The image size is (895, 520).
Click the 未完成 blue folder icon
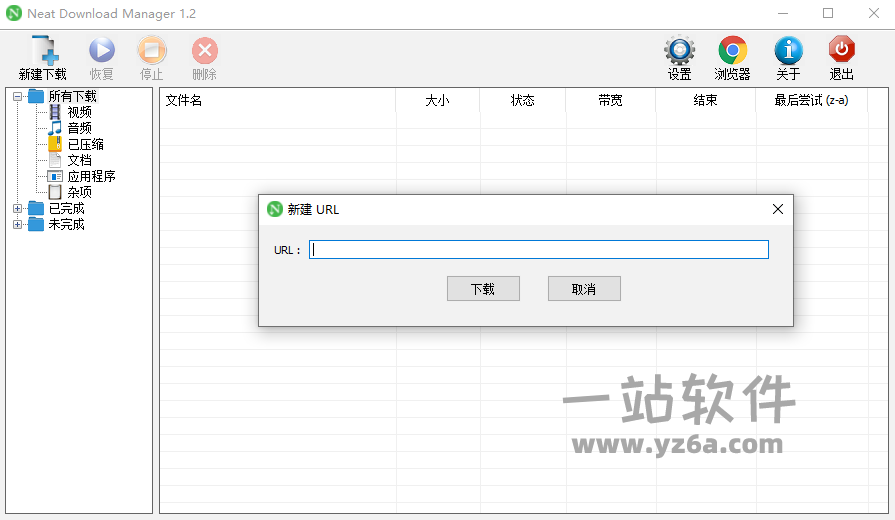click(x=36, y=224)
